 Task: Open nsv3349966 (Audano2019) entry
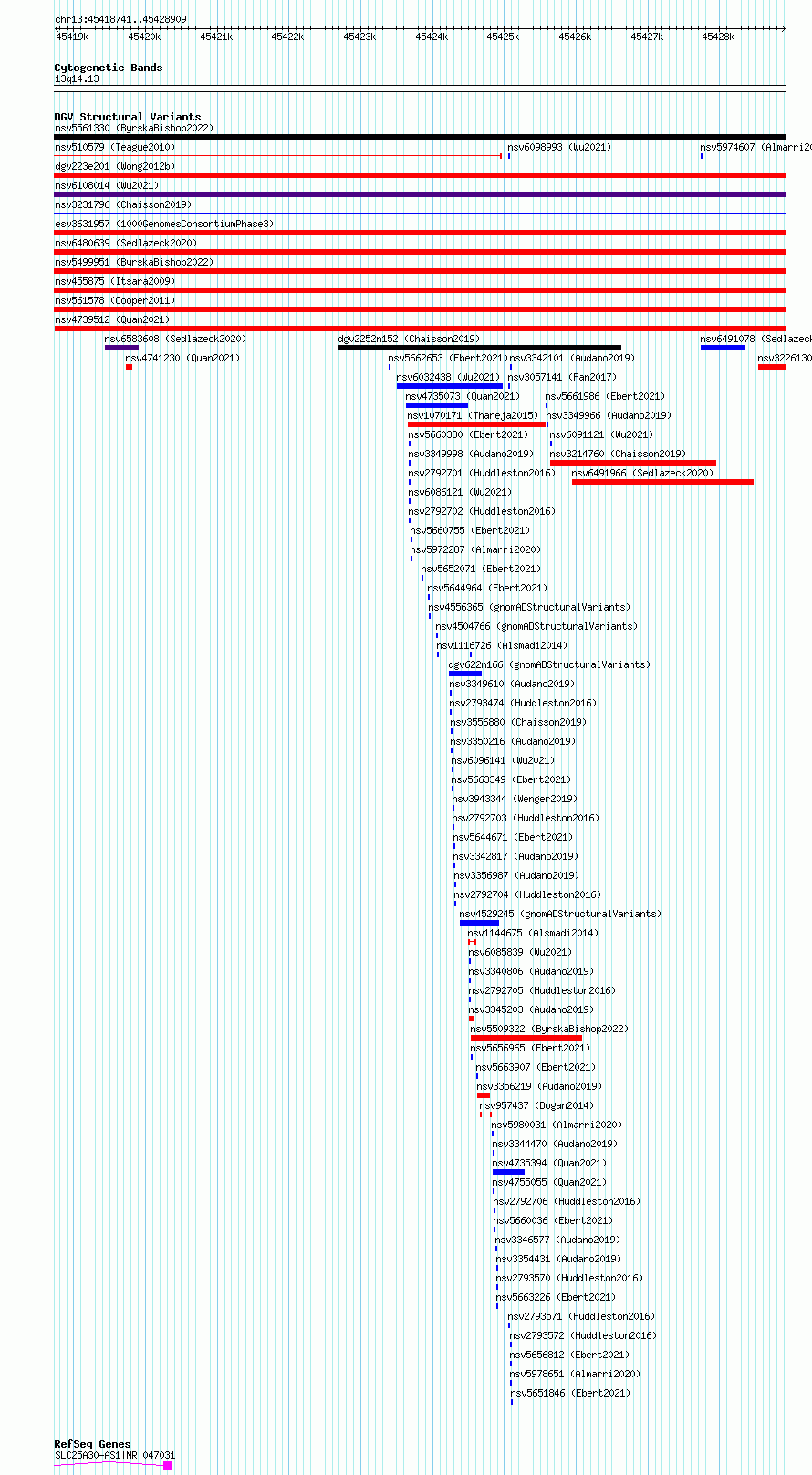tap(608, 415)
